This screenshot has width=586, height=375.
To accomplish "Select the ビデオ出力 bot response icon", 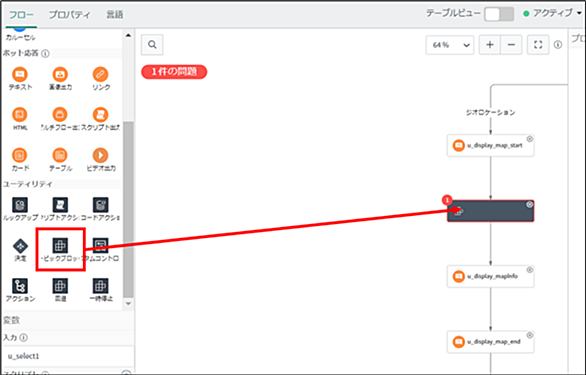I will [100, 155].
